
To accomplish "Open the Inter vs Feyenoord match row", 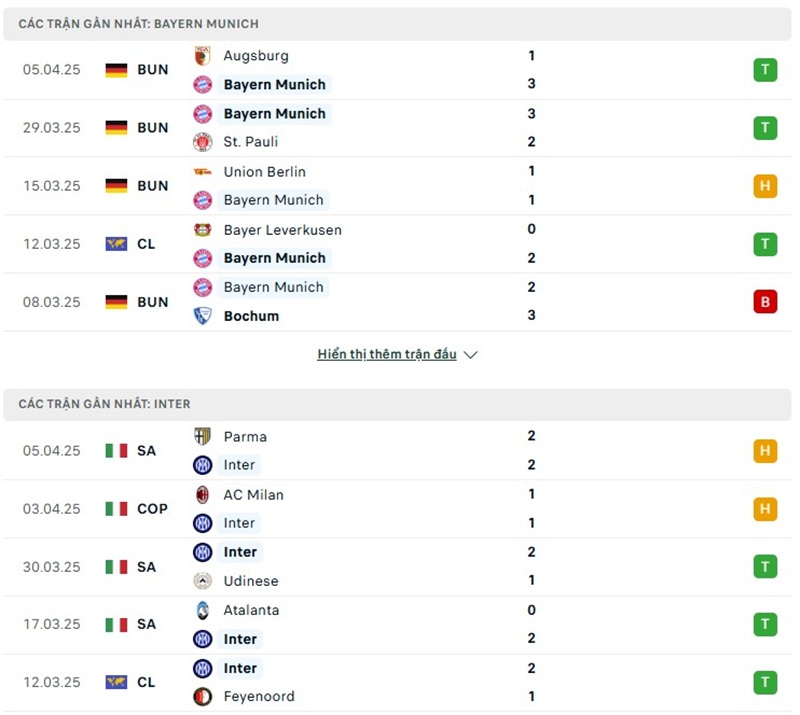I will point(400,682).
